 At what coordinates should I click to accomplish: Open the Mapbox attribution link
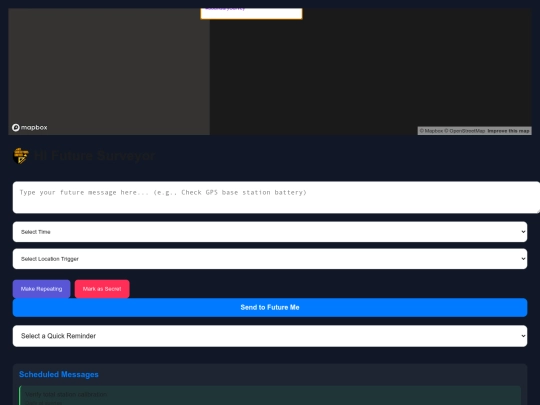[431, 131]
